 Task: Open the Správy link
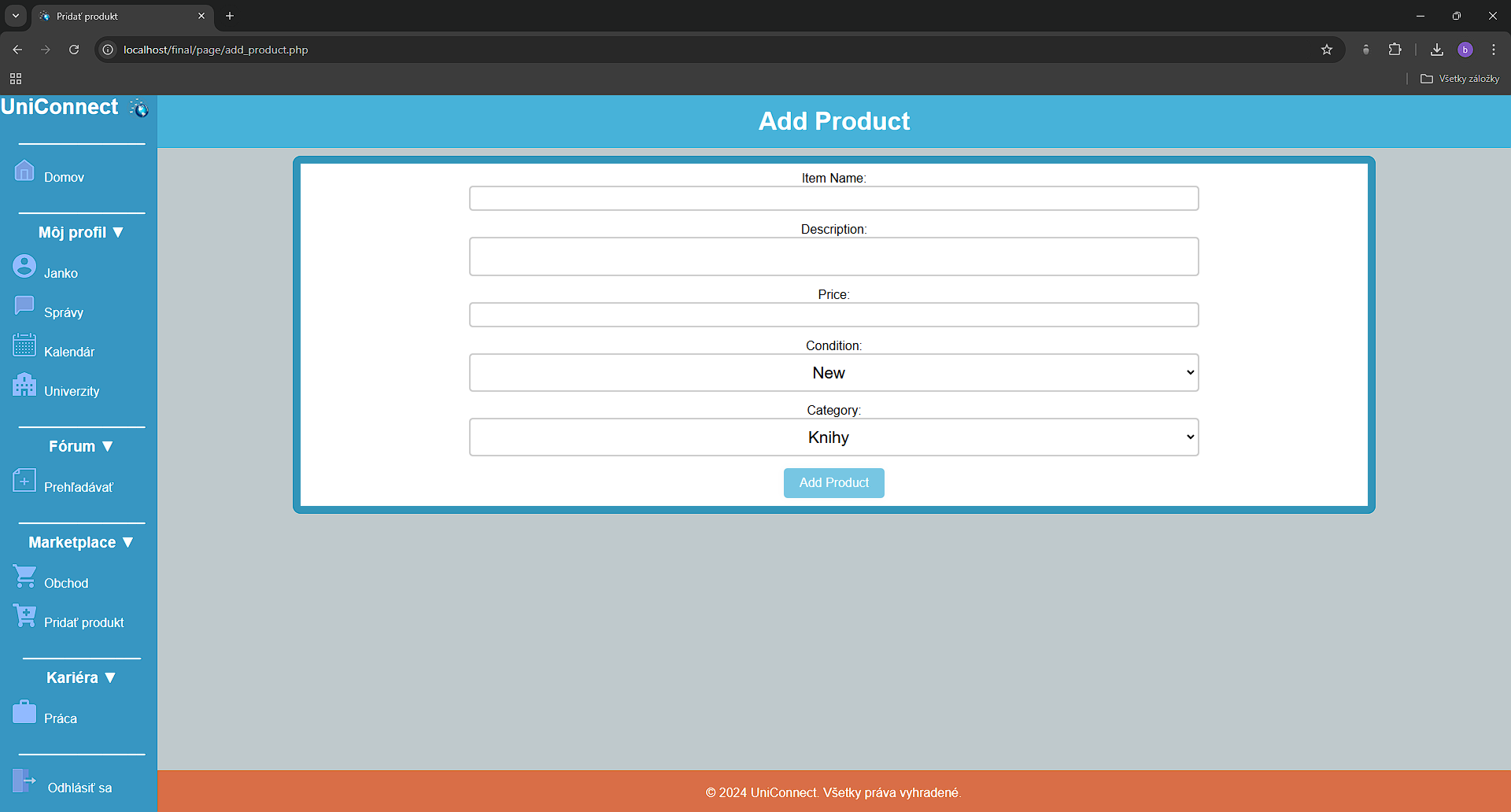point(64,312)
